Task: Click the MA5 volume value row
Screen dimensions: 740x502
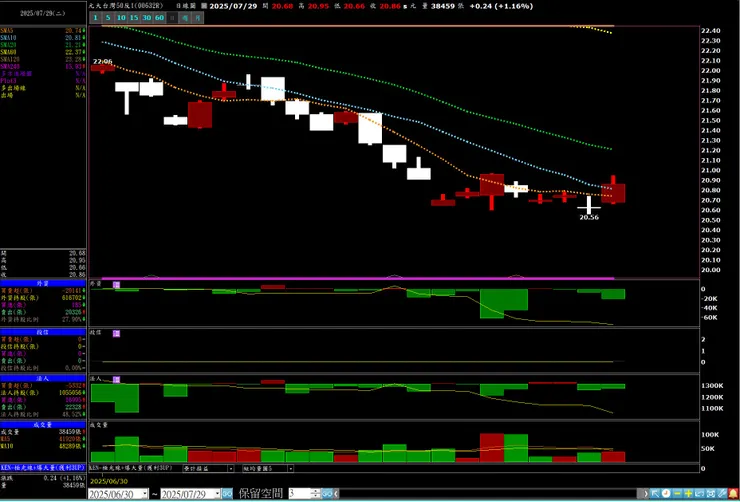Action: tap(43, 439)
